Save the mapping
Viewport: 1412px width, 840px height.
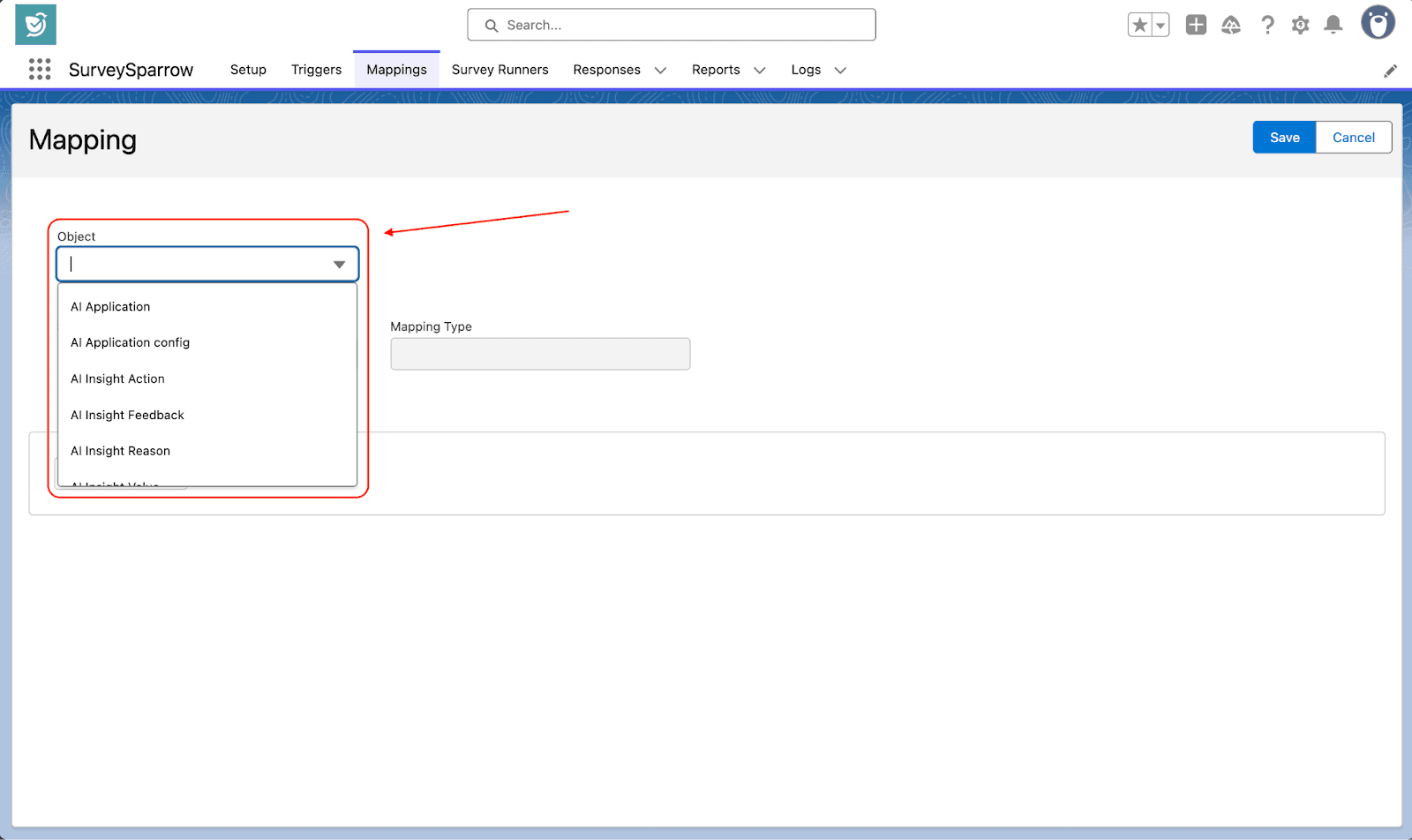1284,138
